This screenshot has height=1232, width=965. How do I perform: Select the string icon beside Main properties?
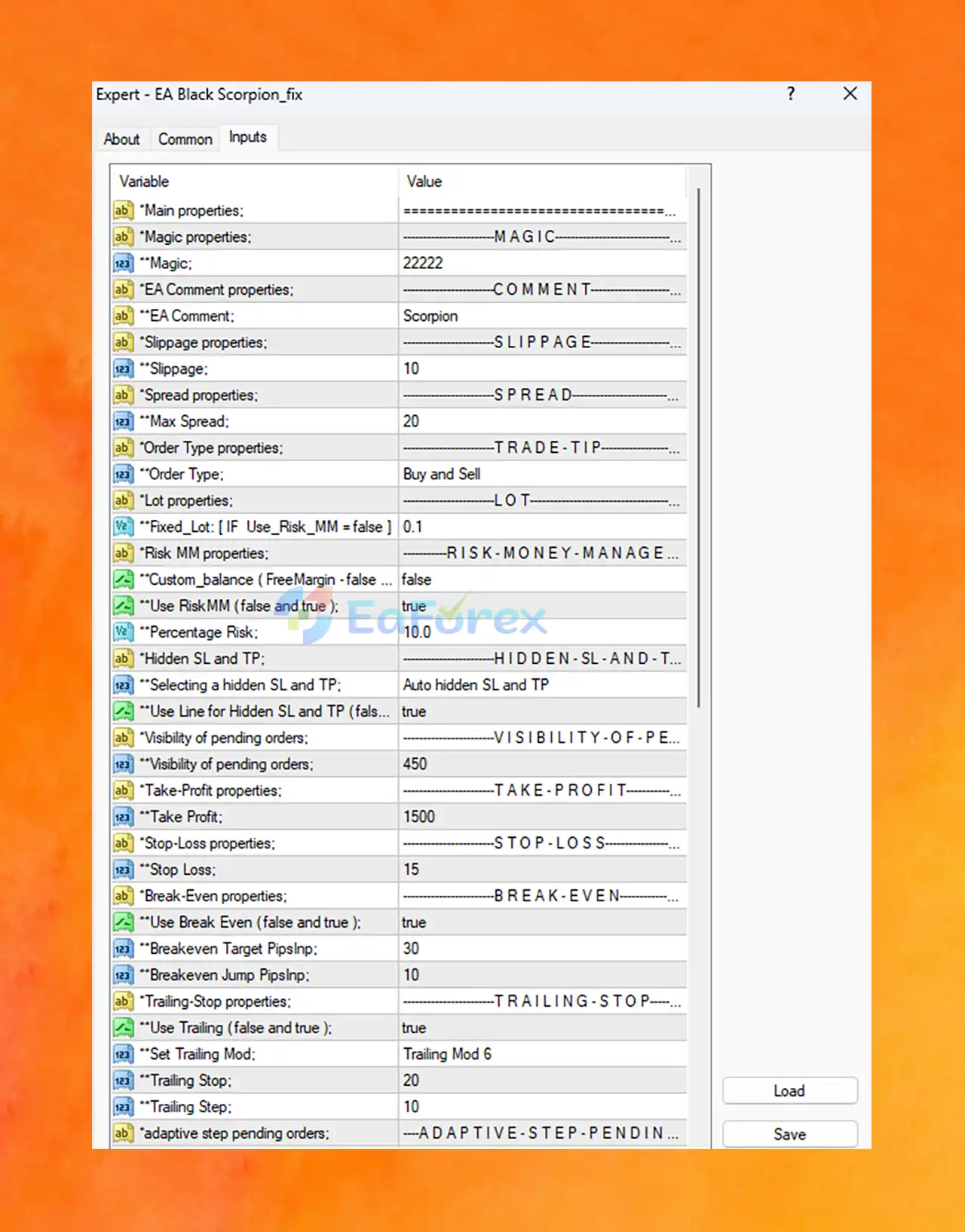tap(123, 211)
